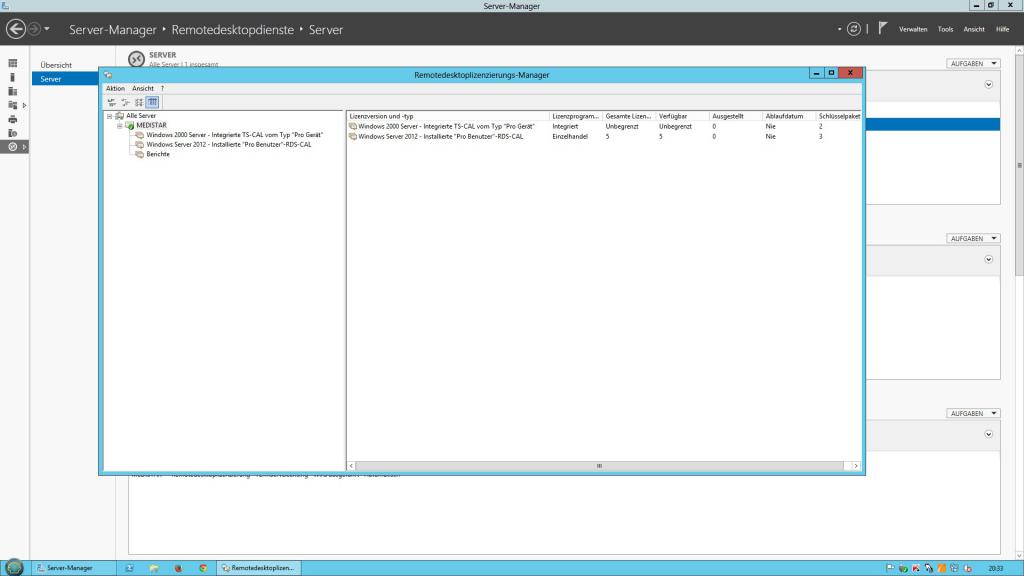Select Berichte tree item

pos(158,154)
